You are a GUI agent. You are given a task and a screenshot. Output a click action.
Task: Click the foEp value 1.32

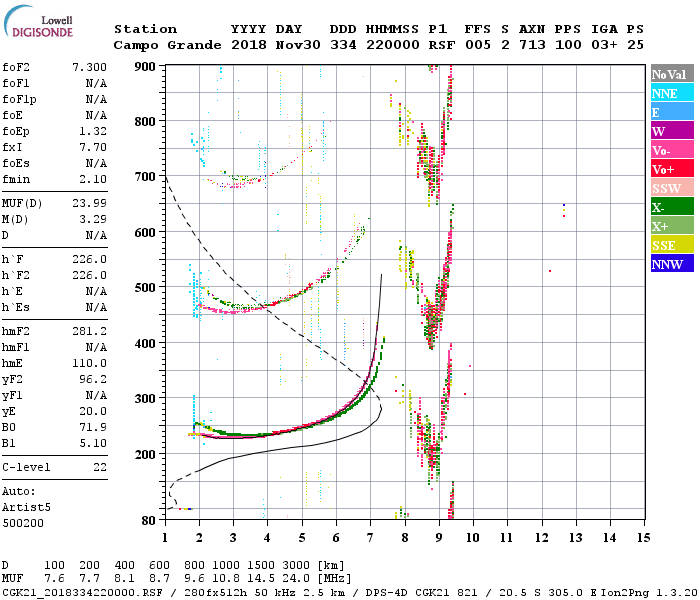click(x=93, y=131)
